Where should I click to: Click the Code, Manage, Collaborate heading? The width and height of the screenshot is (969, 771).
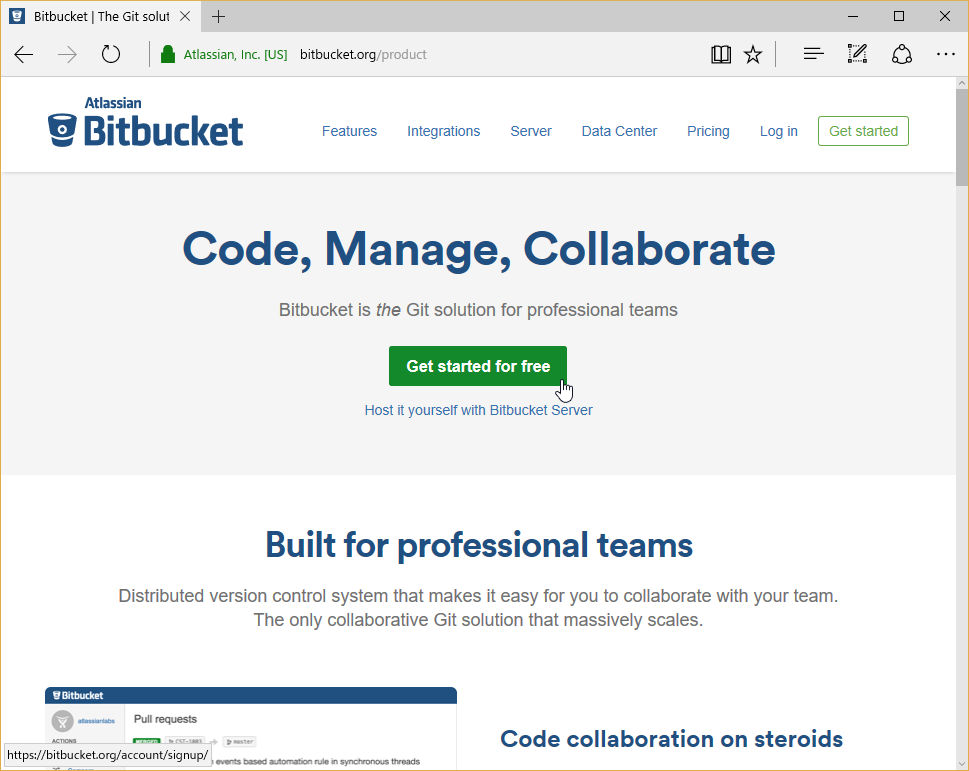[478, 250]
